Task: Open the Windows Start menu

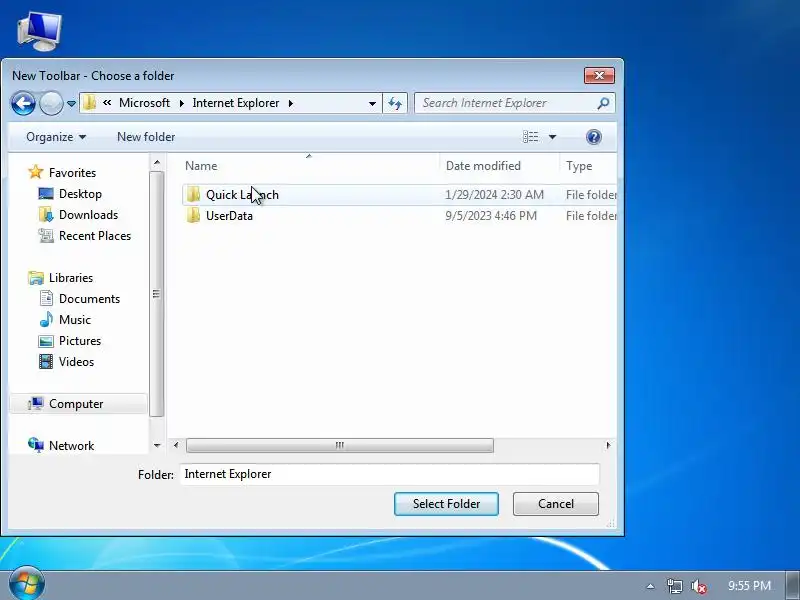Action: [27, 583]
